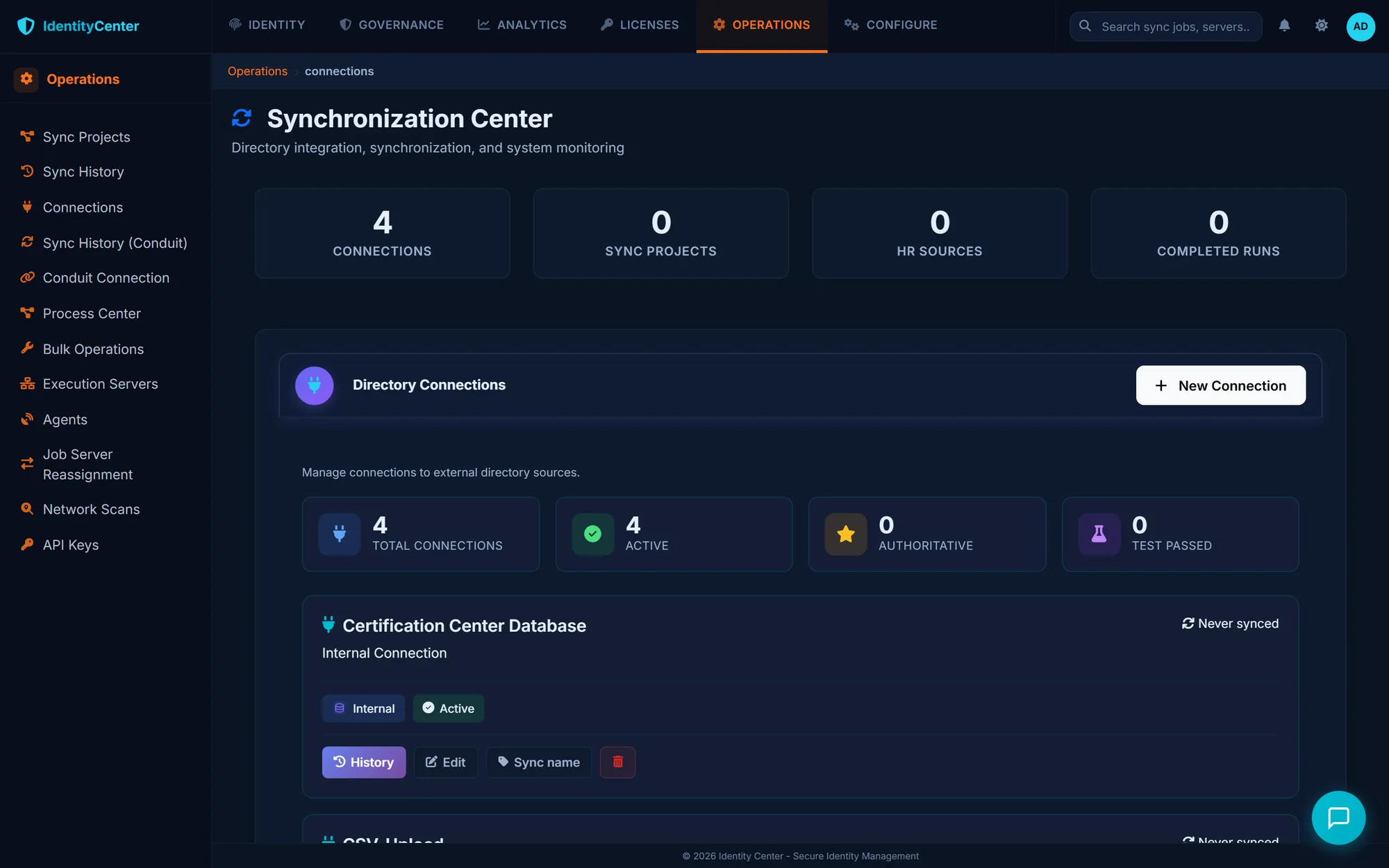Open Agents in sidebar
The height and width of the screenshot is (868, 1389).
65,419
